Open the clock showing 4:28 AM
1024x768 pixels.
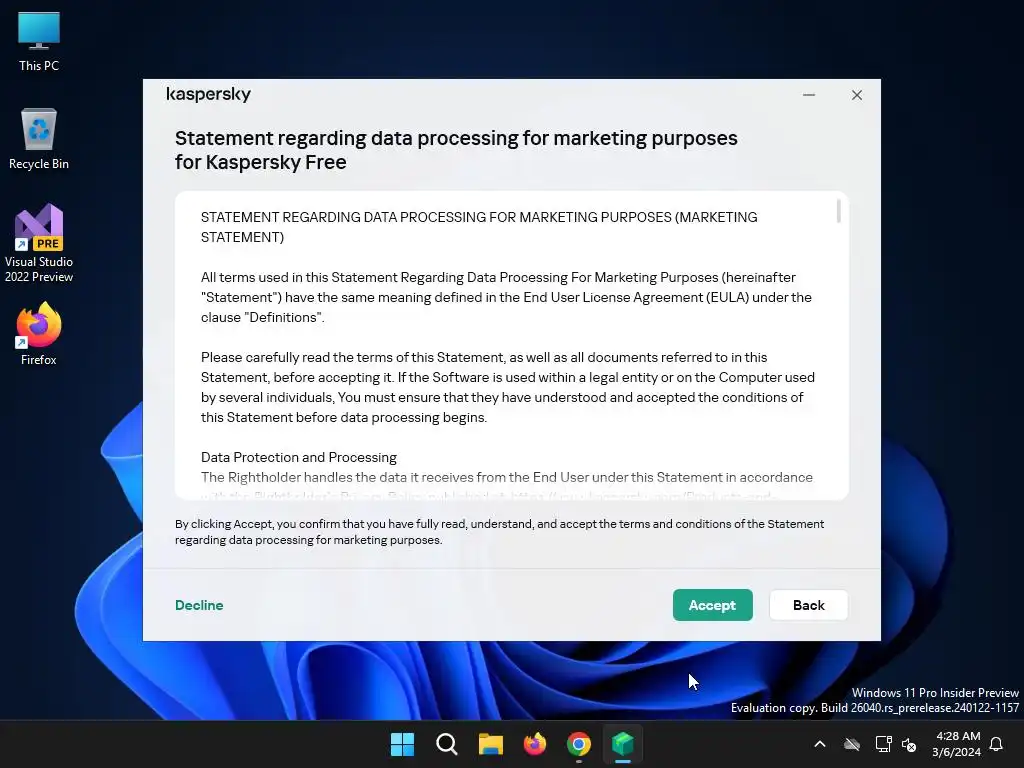(x=957, y=744)
